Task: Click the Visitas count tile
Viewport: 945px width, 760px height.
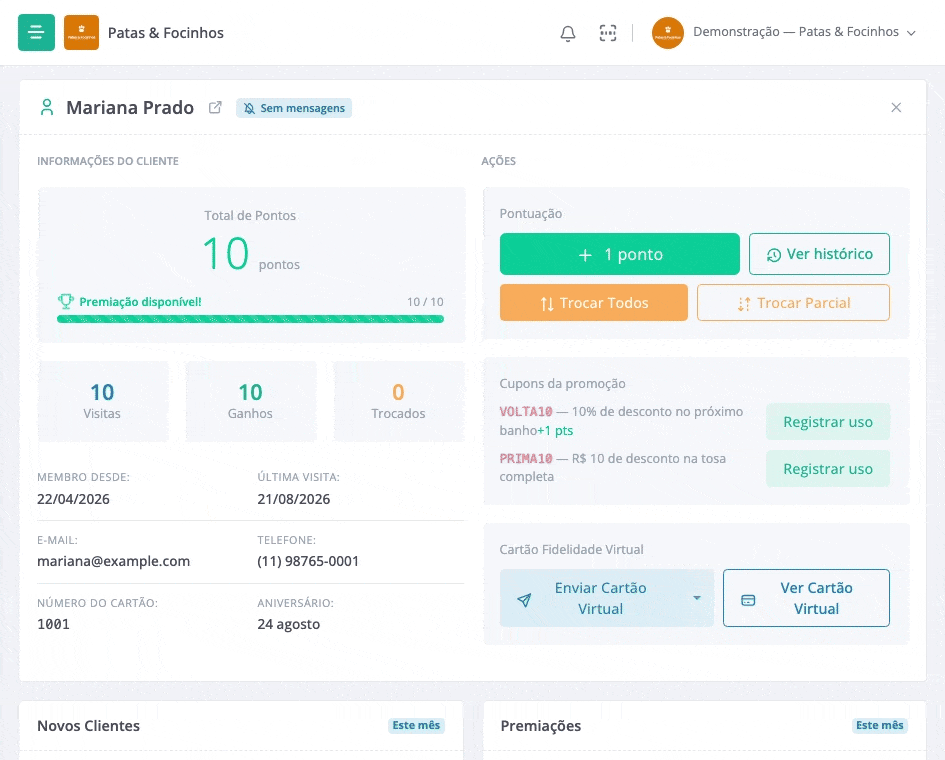Action: coord(102,401)
